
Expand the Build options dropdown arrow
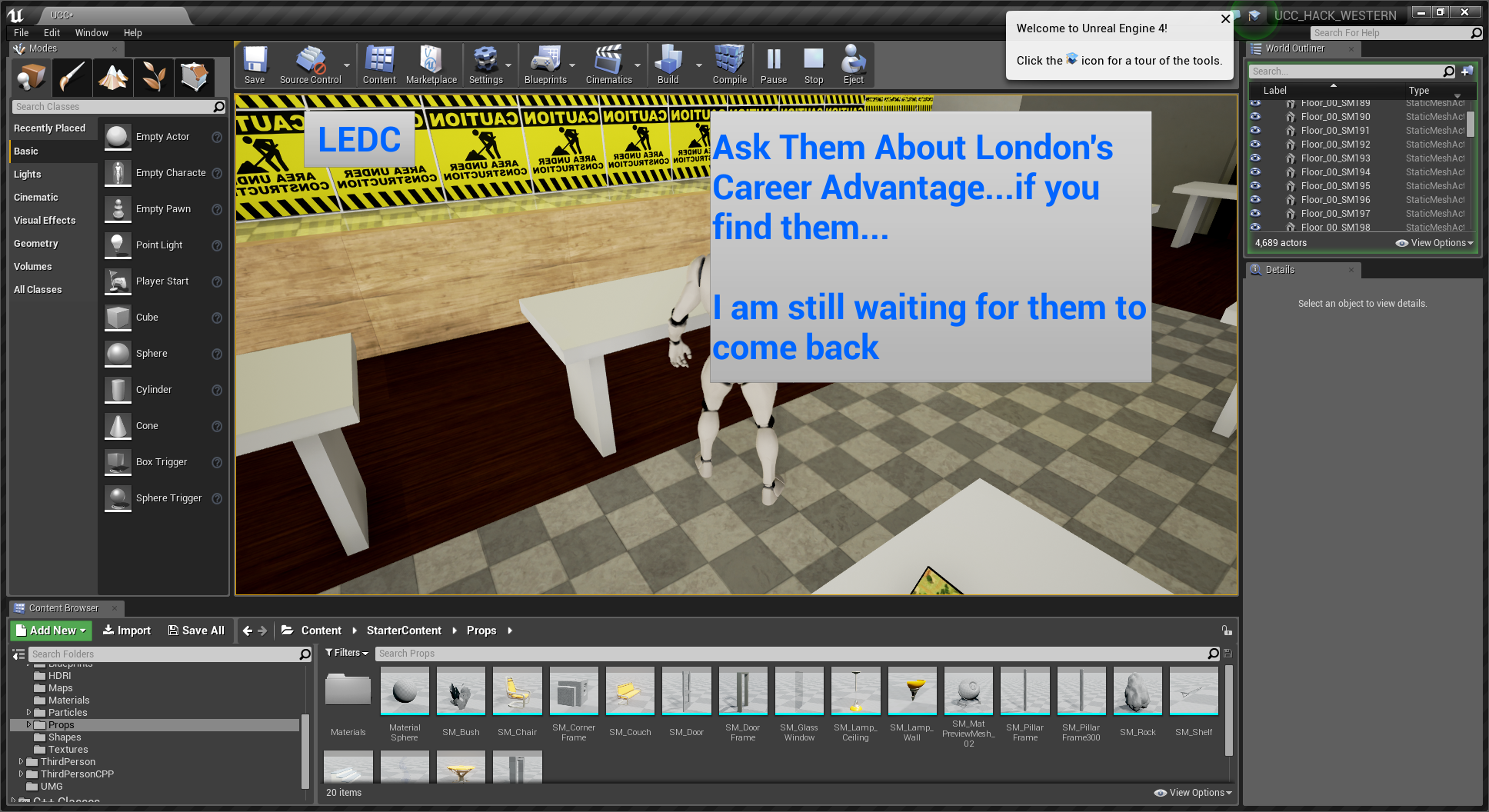click(x=699, y=65)
